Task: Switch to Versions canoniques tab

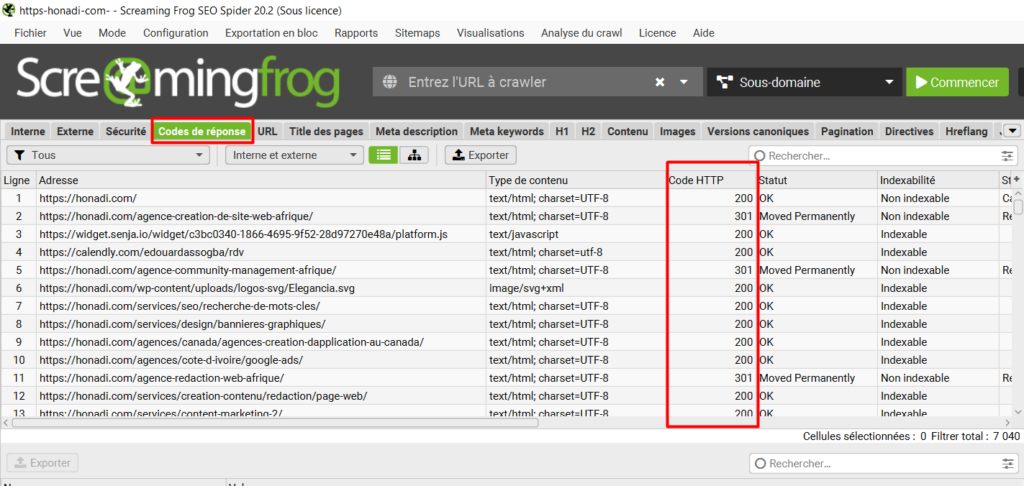Action: [x=758, y=131]
